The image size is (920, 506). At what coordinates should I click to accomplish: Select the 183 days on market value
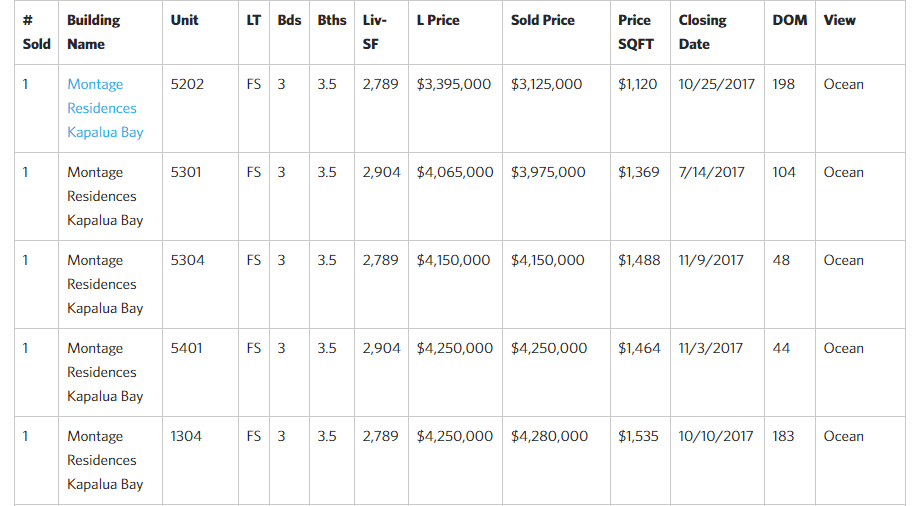[783, 437]
